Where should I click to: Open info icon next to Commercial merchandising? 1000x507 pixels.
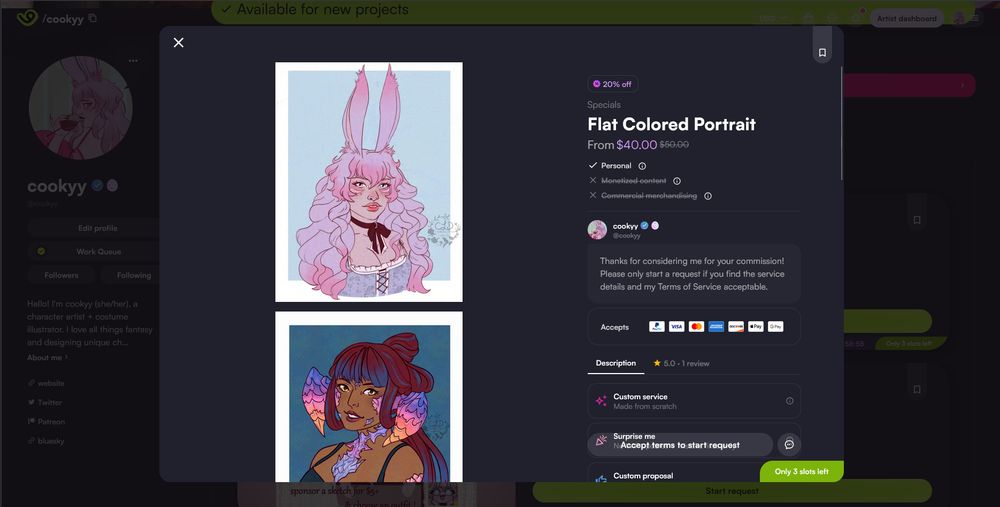coord(708,196)
